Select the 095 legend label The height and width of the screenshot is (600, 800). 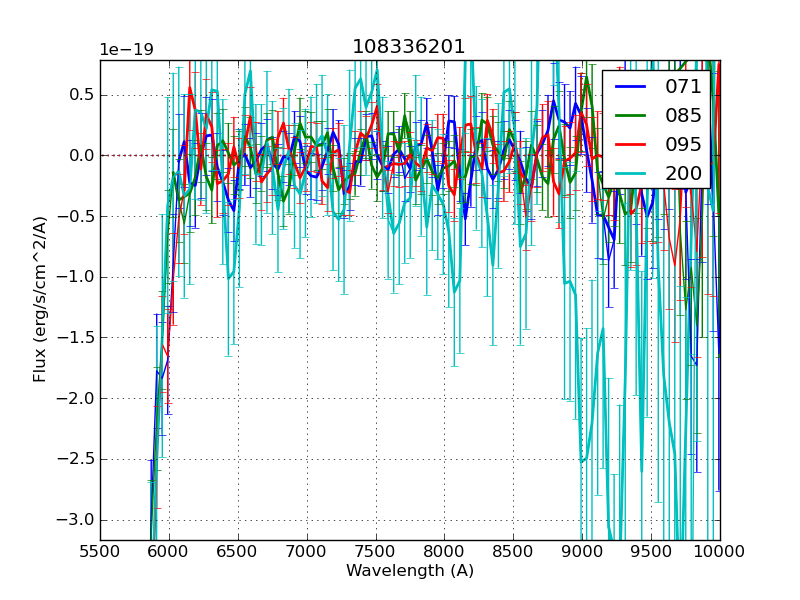[684, 144]
